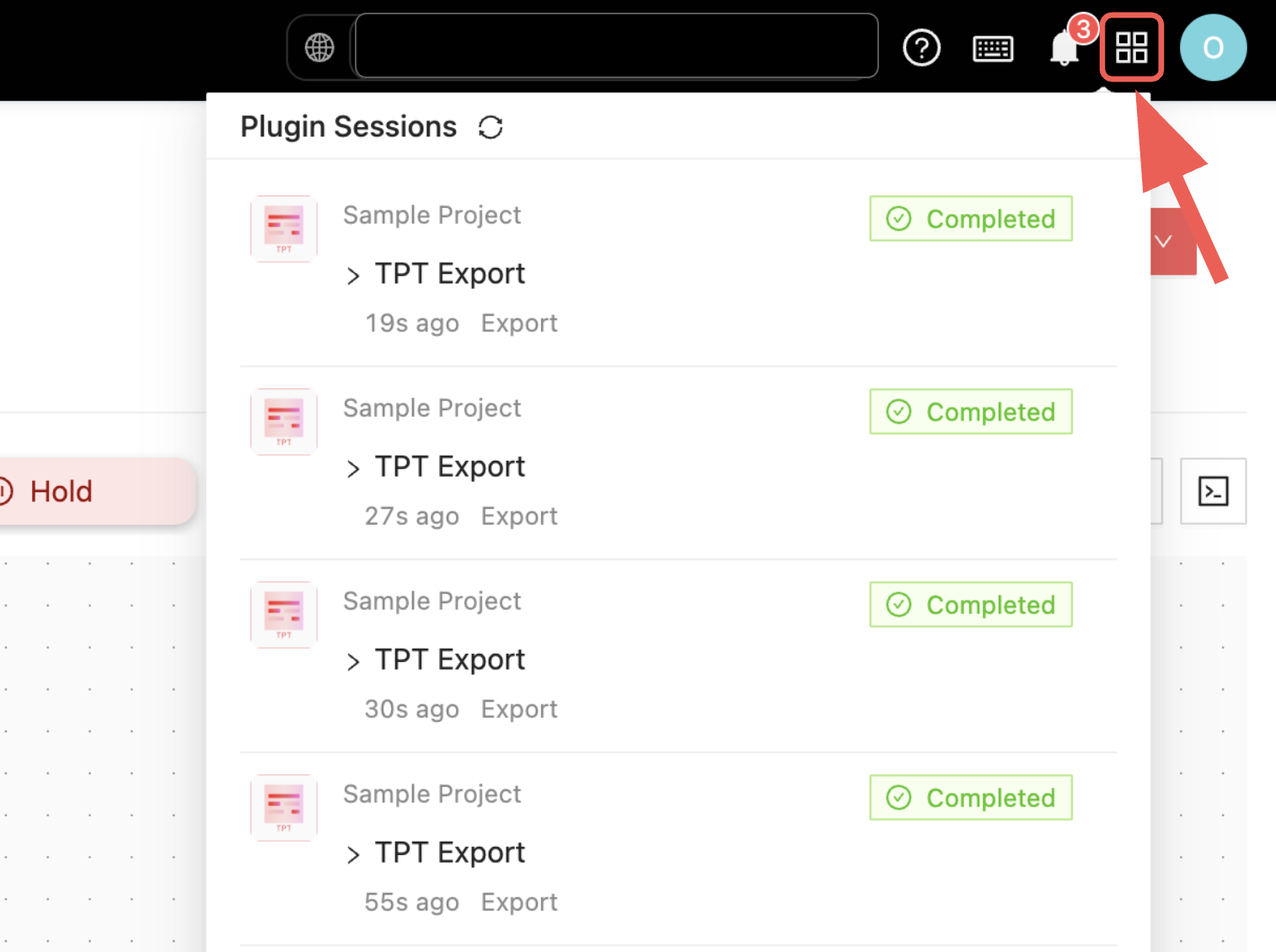
Task: Click Sample Project label of 27s-ago session
Action: point(432,409)
